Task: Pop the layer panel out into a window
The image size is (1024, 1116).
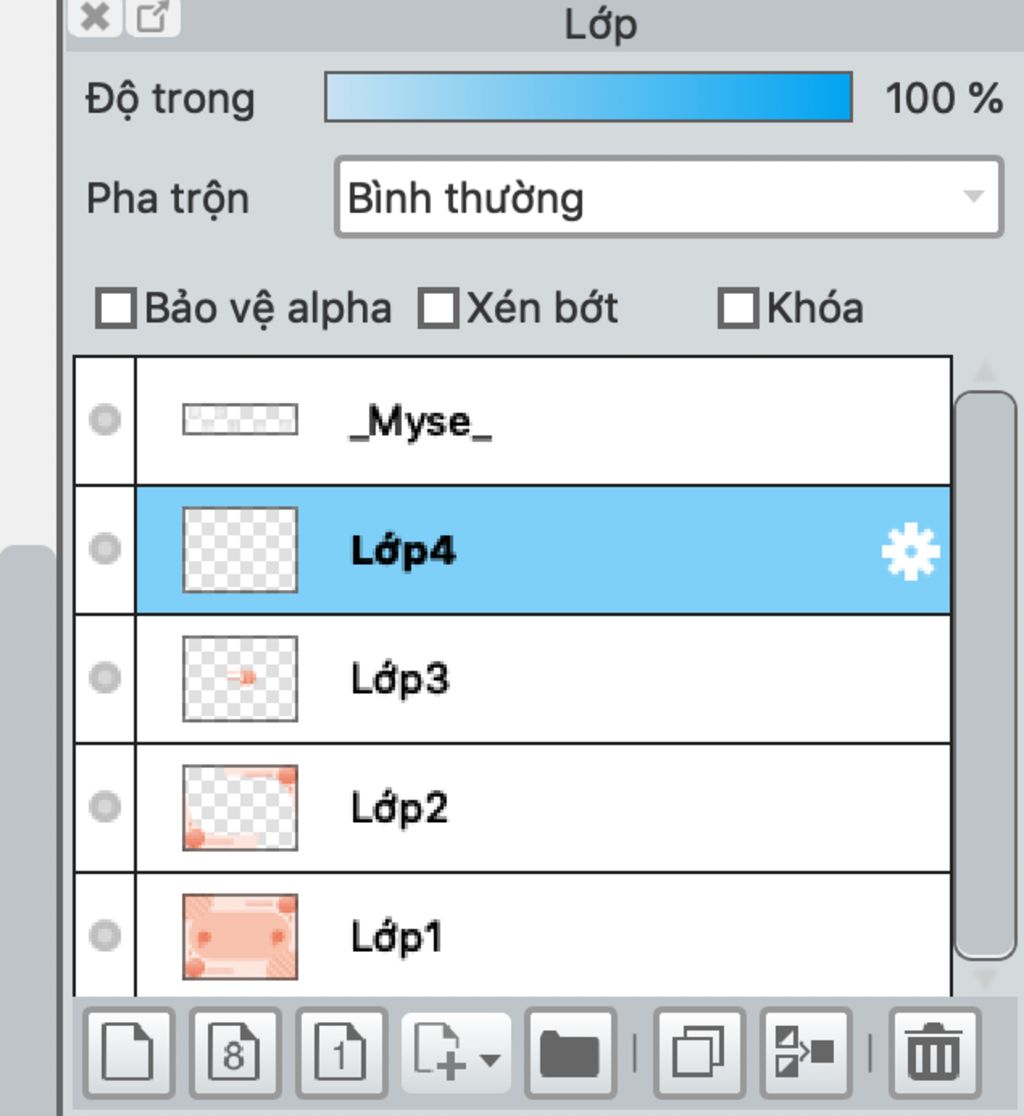Action: coord(152,16)
